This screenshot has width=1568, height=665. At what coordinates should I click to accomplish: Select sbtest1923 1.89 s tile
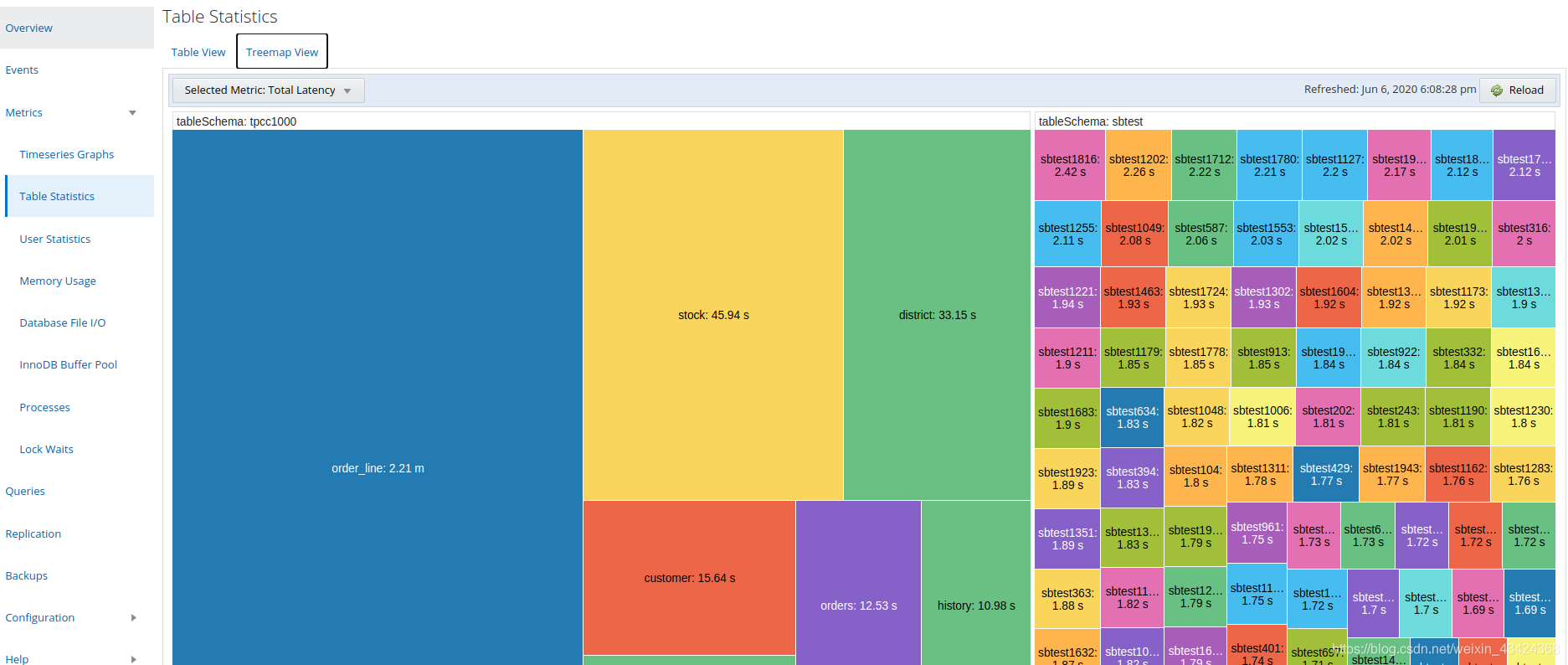pyautogui.click(x=1067, y=478)
